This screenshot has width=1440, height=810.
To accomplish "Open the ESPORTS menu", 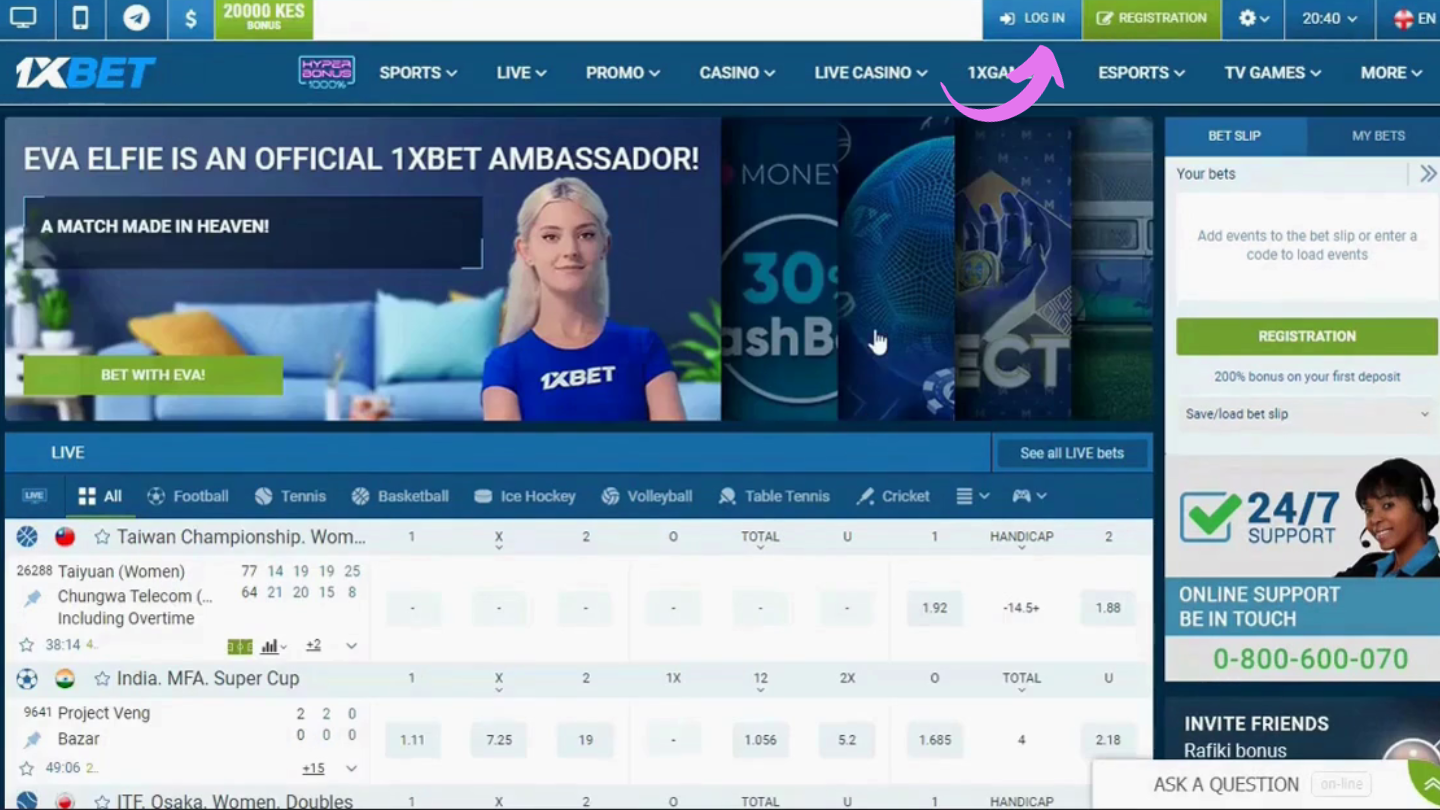I will (x=1141, y=73).
